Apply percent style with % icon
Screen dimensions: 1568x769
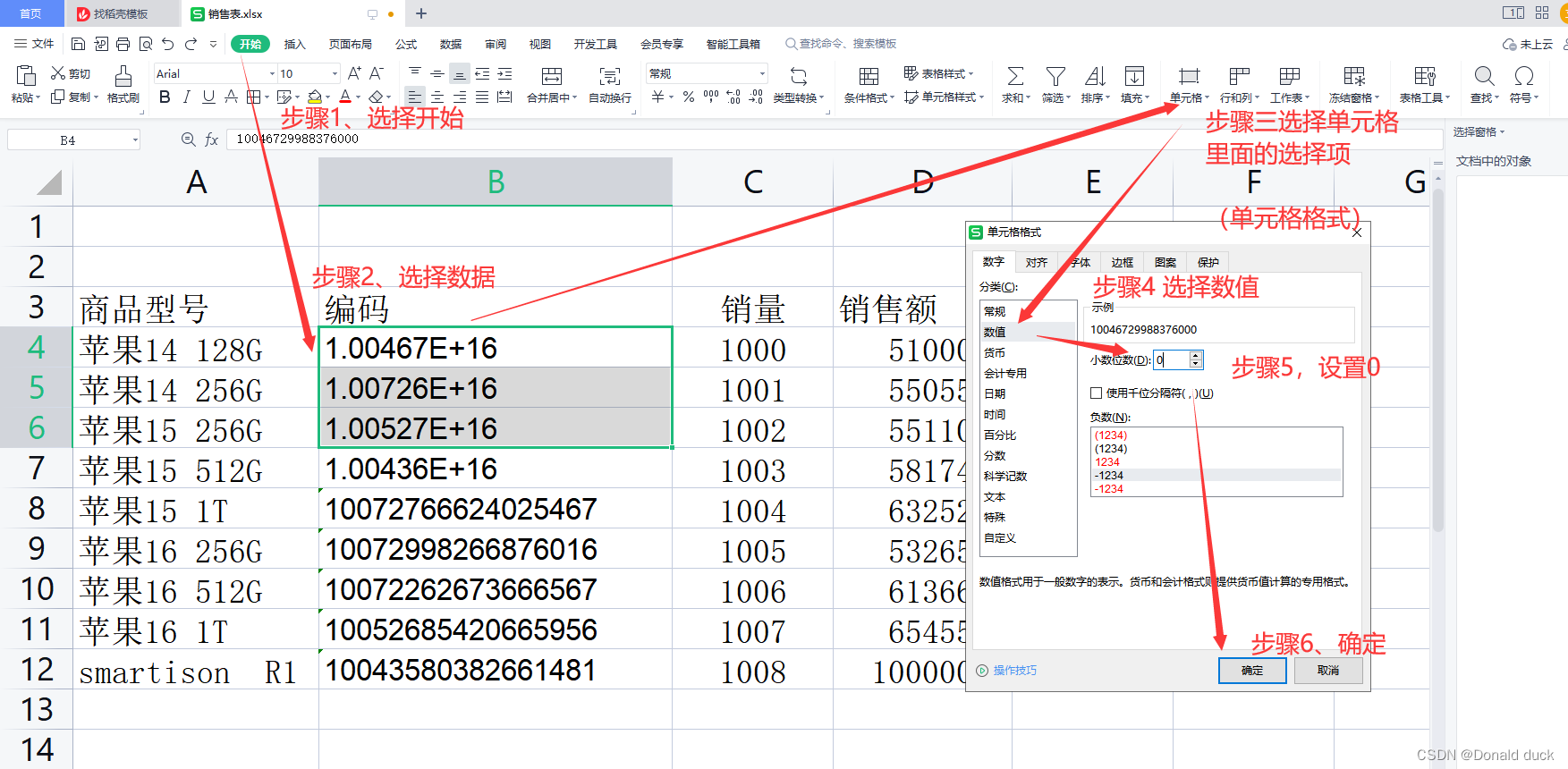(689, 97)
